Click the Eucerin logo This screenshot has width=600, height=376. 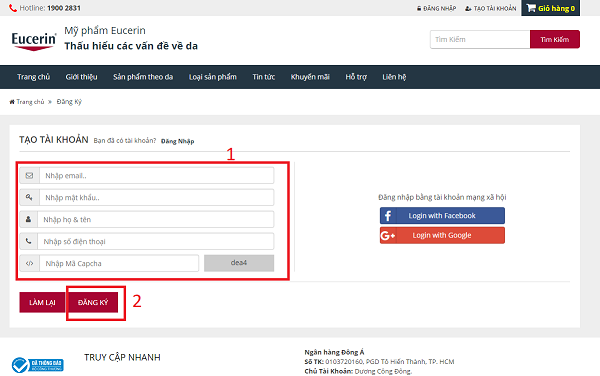tap(34, 41)
